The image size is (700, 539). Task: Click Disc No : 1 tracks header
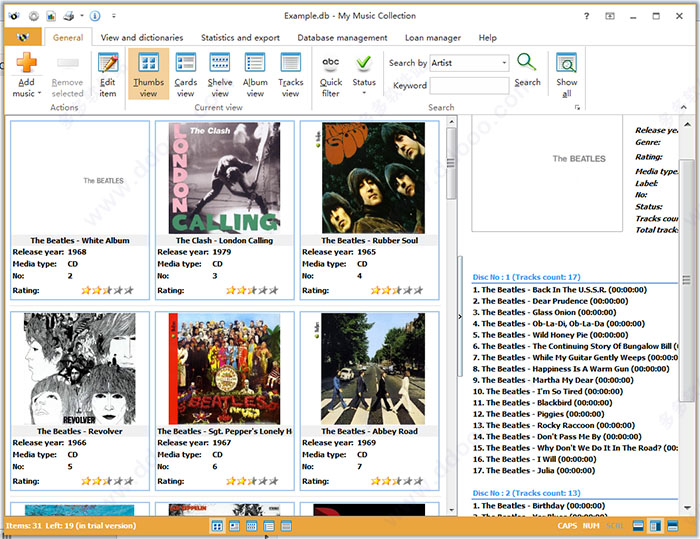click(x=527, y=277)
